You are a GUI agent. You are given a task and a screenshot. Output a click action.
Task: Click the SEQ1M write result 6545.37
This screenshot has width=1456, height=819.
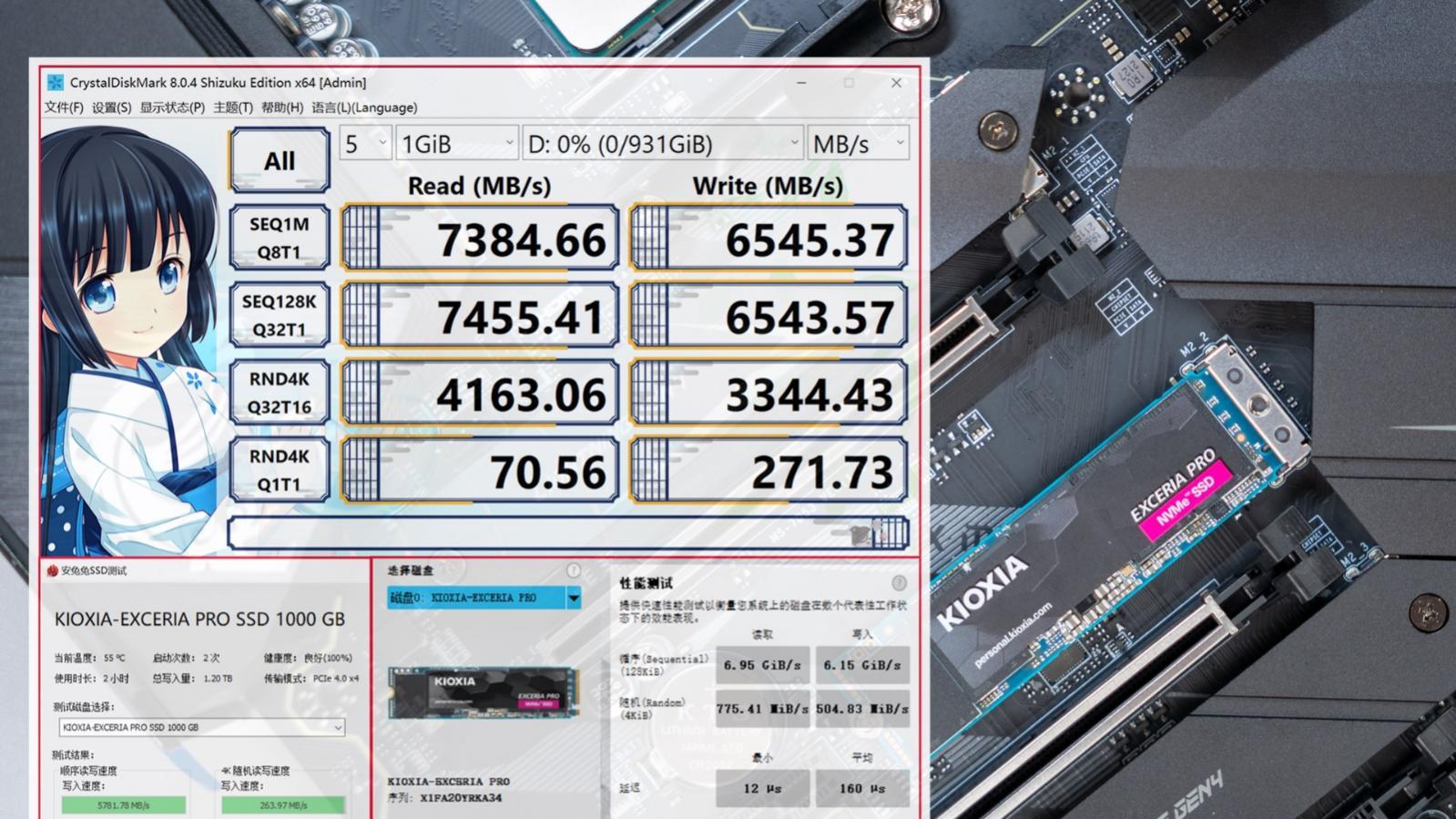point(769,238)
